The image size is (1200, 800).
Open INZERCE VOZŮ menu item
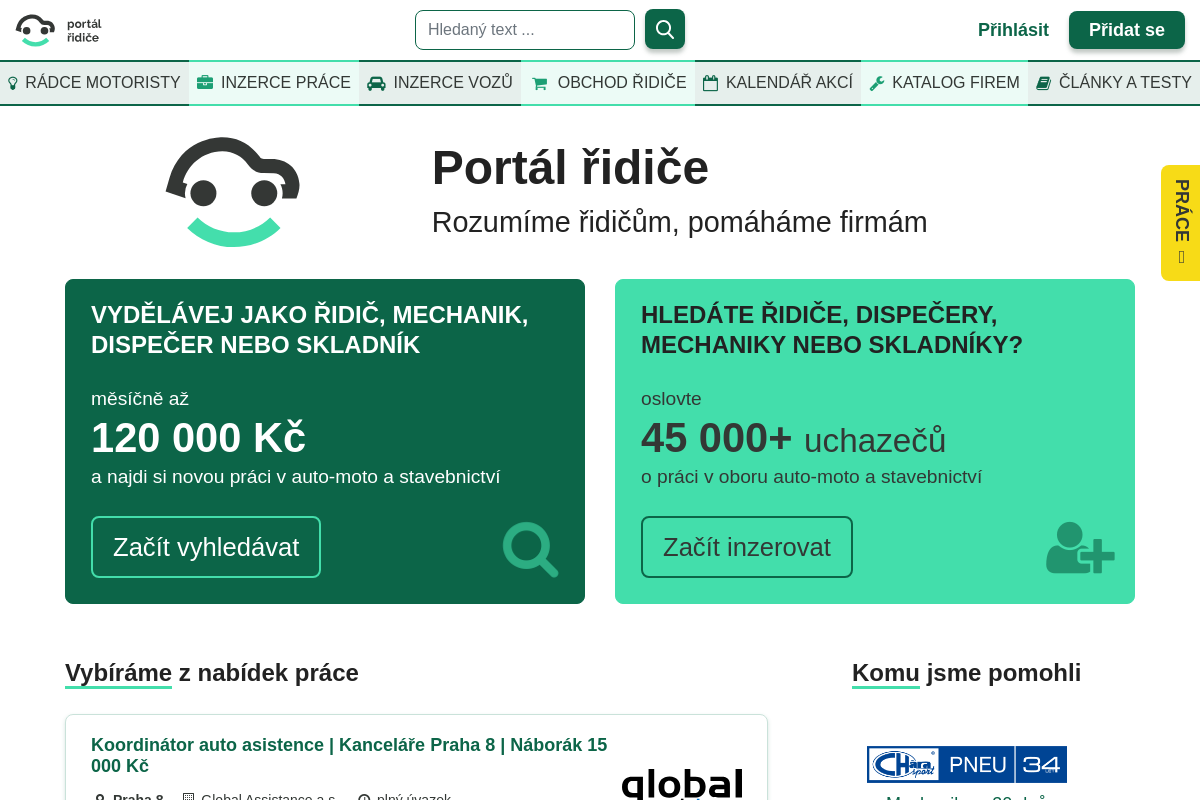point(440,83)
